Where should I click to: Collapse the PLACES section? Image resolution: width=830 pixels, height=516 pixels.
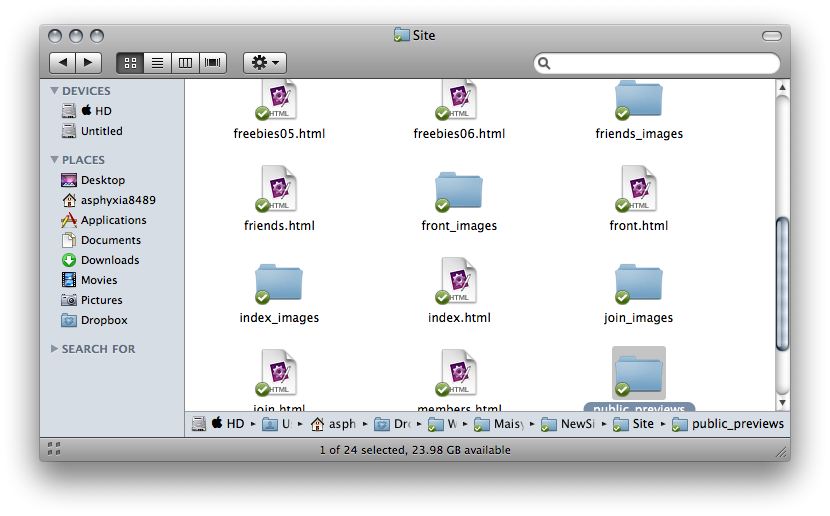54,159
